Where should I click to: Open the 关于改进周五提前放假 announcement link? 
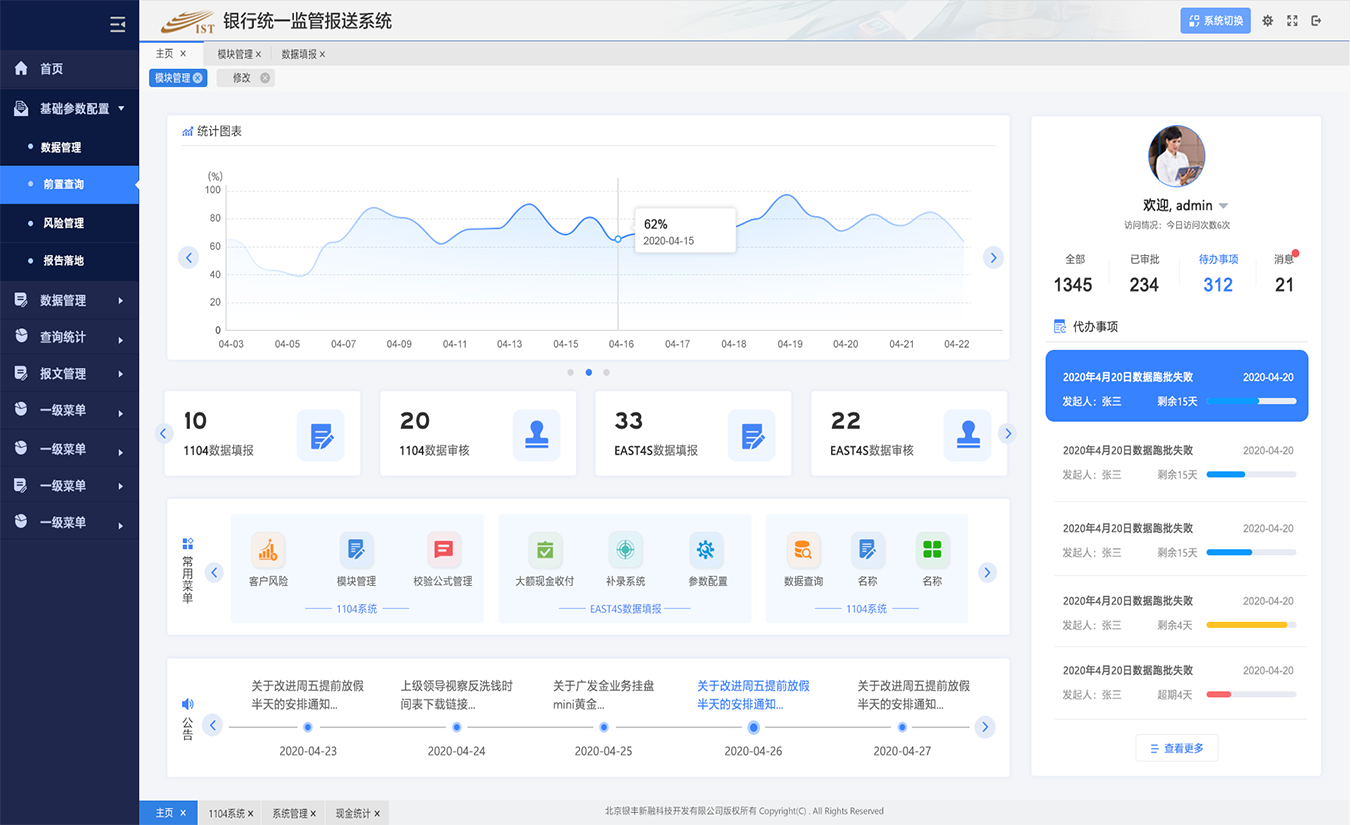click(752, 694)
